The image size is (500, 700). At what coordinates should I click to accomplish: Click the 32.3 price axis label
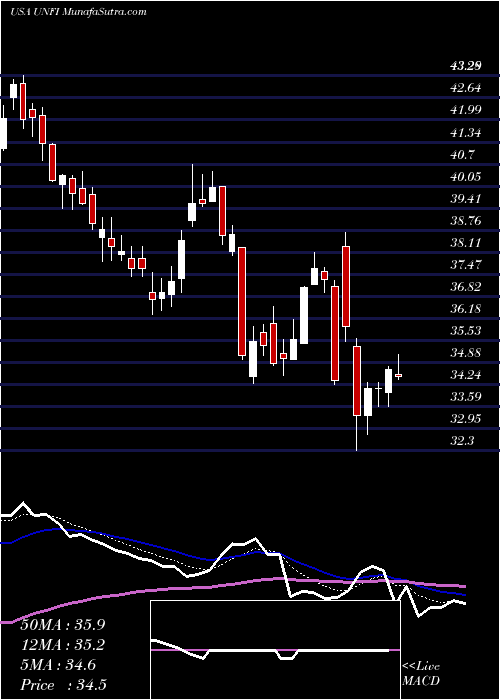coord(461,441)
